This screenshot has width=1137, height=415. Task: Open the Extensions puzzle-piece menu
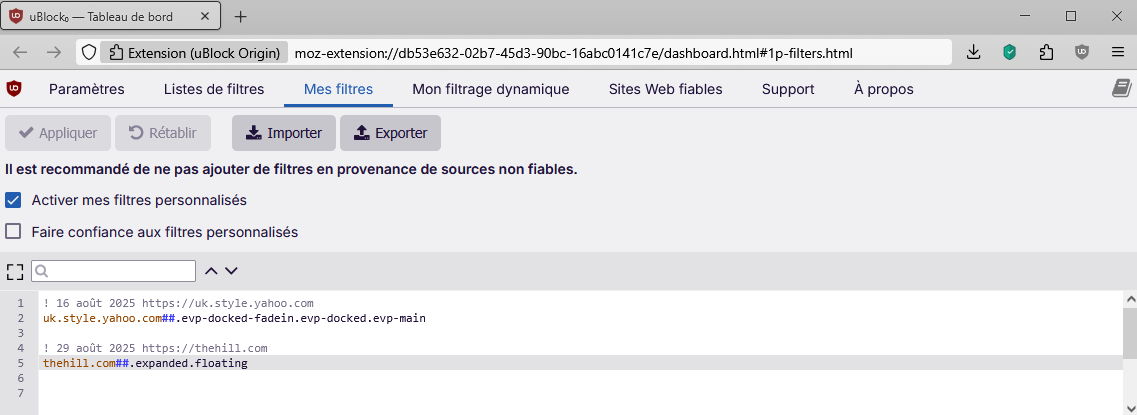pos(1046,52)
